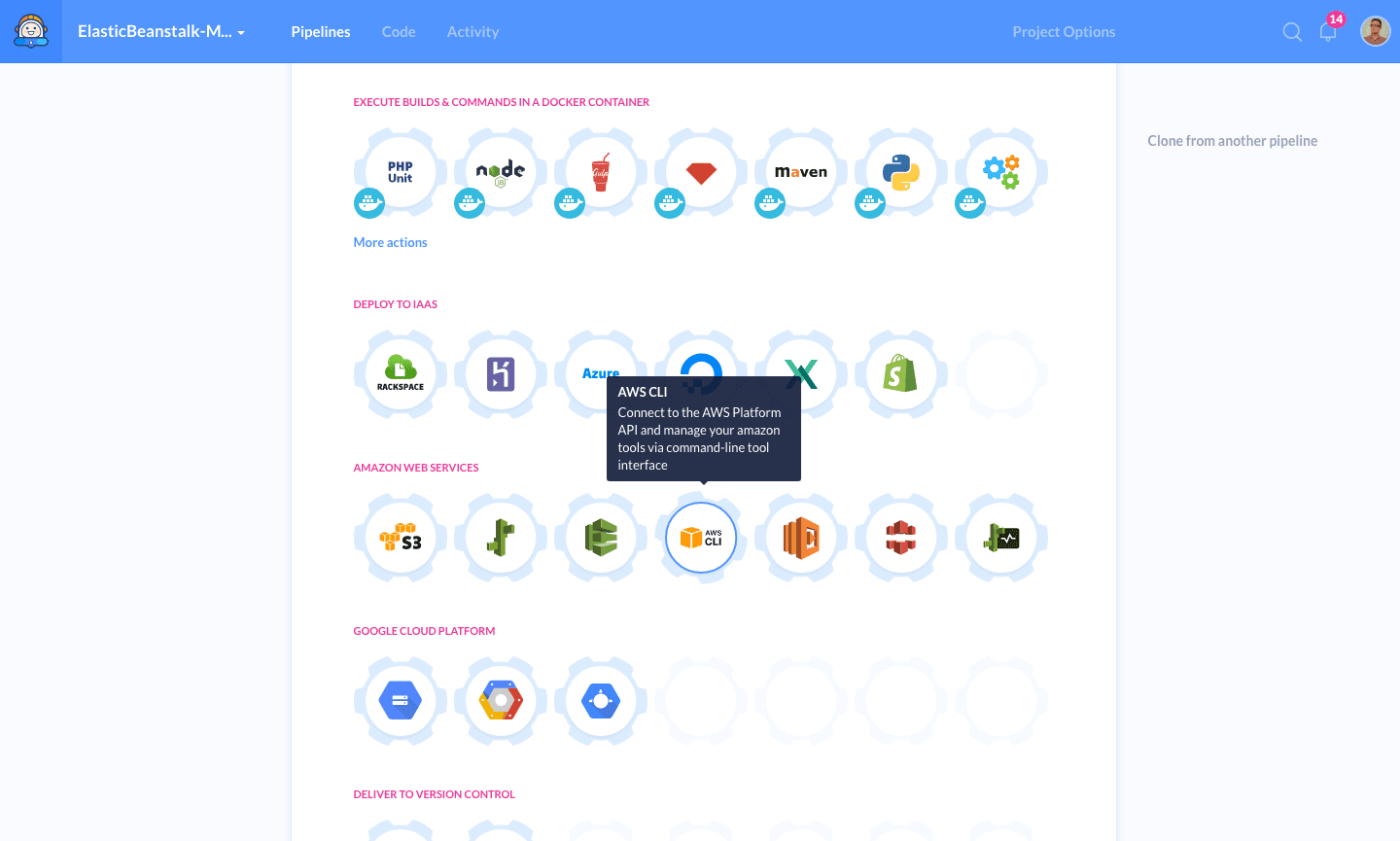Click Clone from another pipeline
Screen dimensions: 1400x841
[x=1233, y=141]
